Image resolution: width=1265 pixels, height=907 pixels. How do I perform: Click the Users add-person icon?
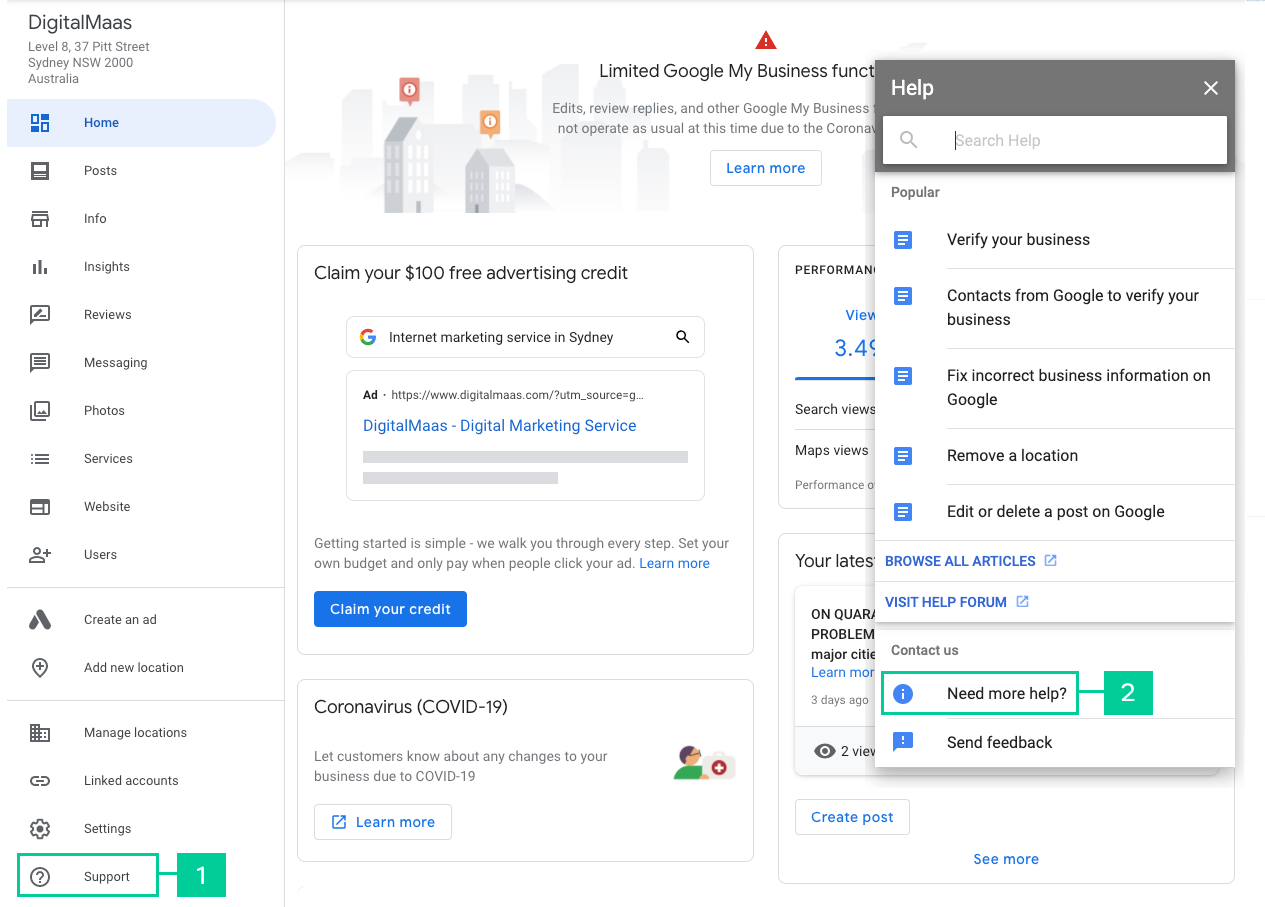[x=40, y=555]
